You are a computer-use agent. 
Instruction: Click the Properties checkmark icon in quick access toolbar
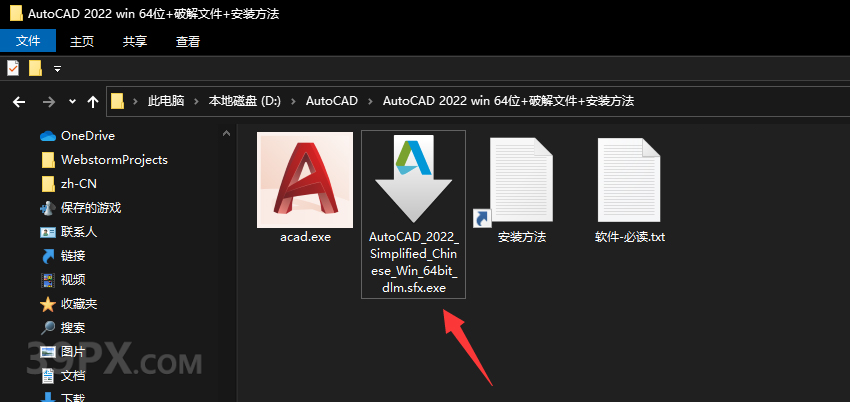pyautogui.click(x=13, y=68)
